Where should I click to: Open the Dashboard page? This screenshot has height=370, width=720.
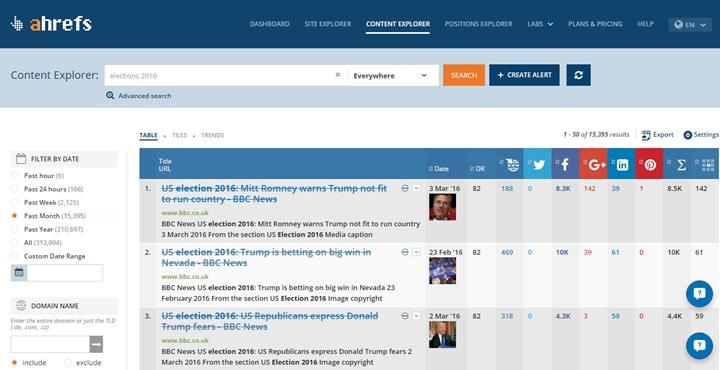pos(270,24)
